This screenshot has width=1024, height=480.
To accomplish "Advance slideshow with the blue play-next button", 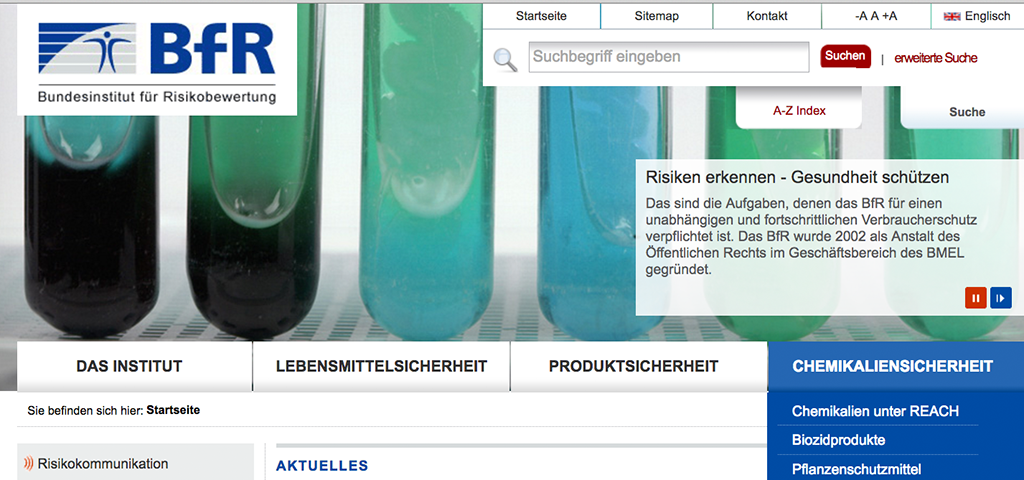I will 1000,298.
